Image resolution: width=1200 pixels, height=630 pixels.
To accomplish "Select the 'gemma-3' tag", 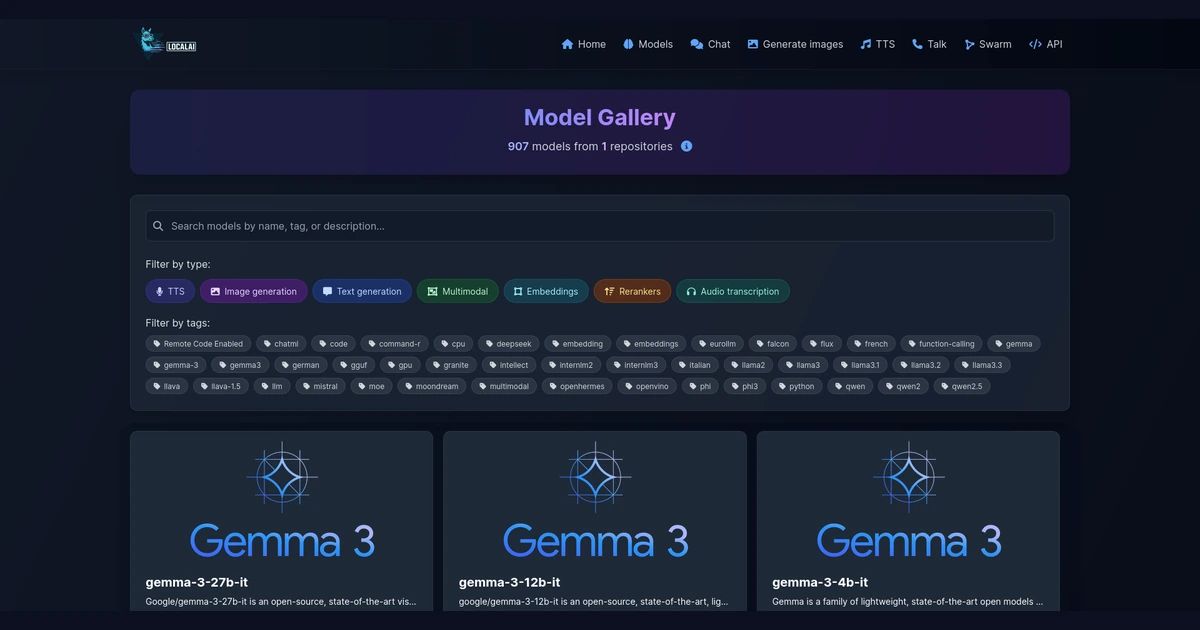I will pos(176,365).
